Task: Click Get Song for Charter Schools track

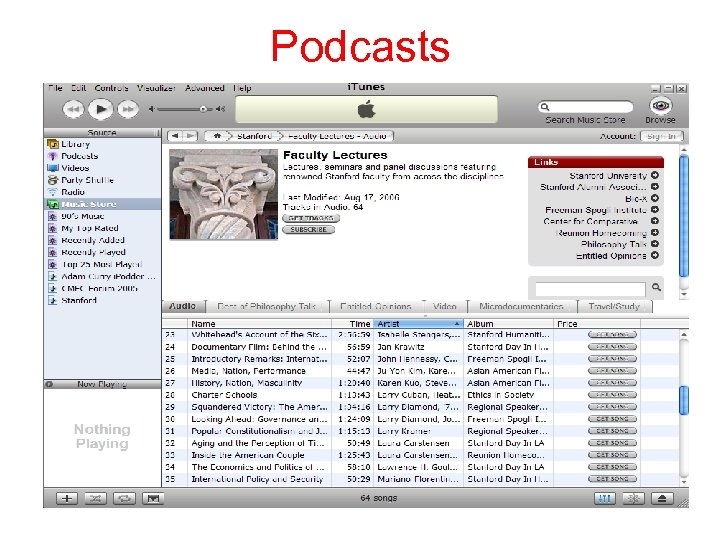Action: coord(612,395)
